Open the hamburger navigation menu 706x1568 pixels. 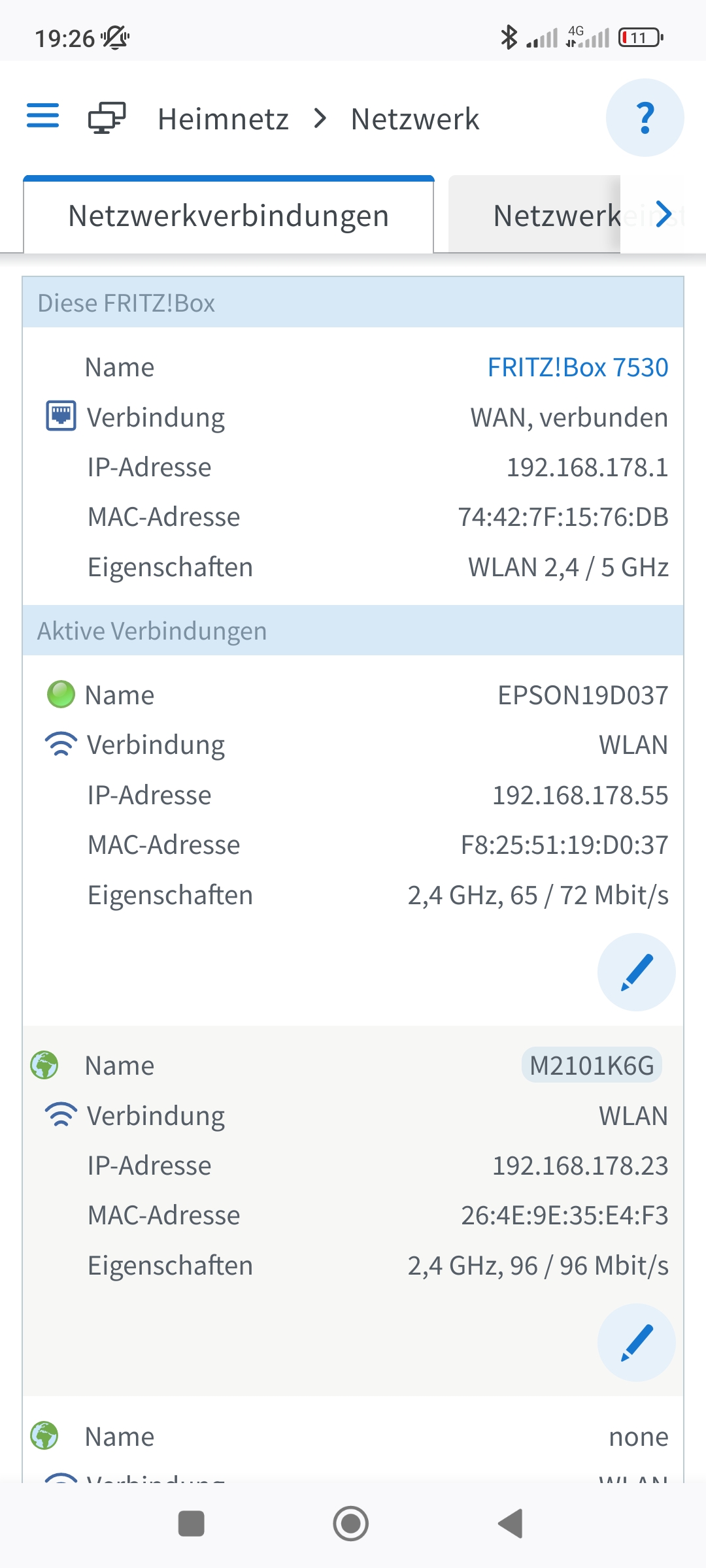[x=43, y=116]
